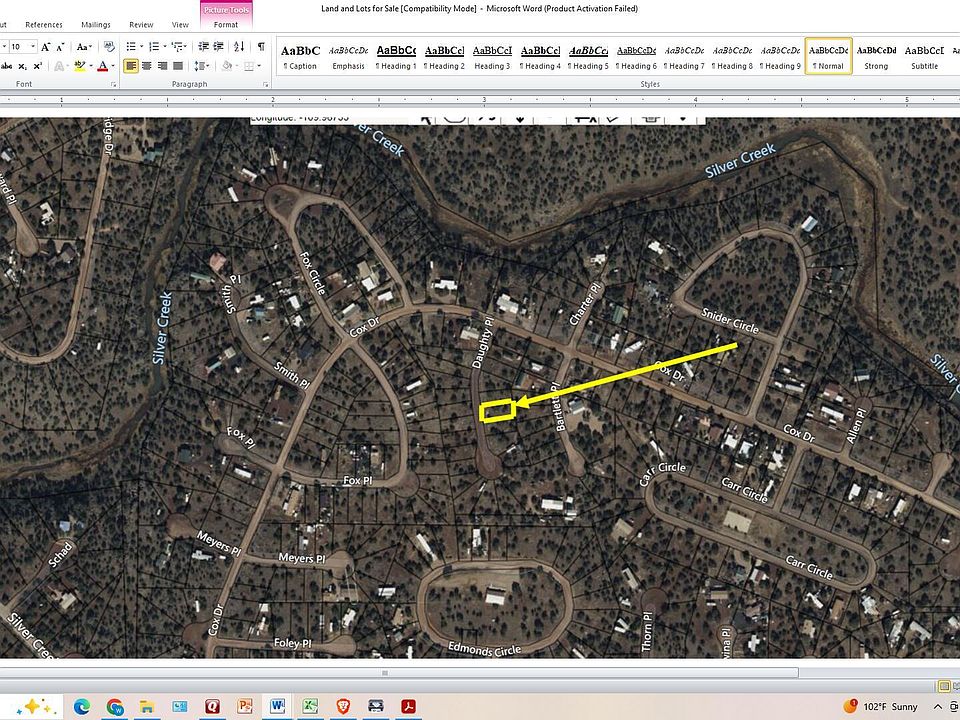This screenshot has width=960, height=720.
Task: Apply the Emphasis style
Action: pos(348,57)
